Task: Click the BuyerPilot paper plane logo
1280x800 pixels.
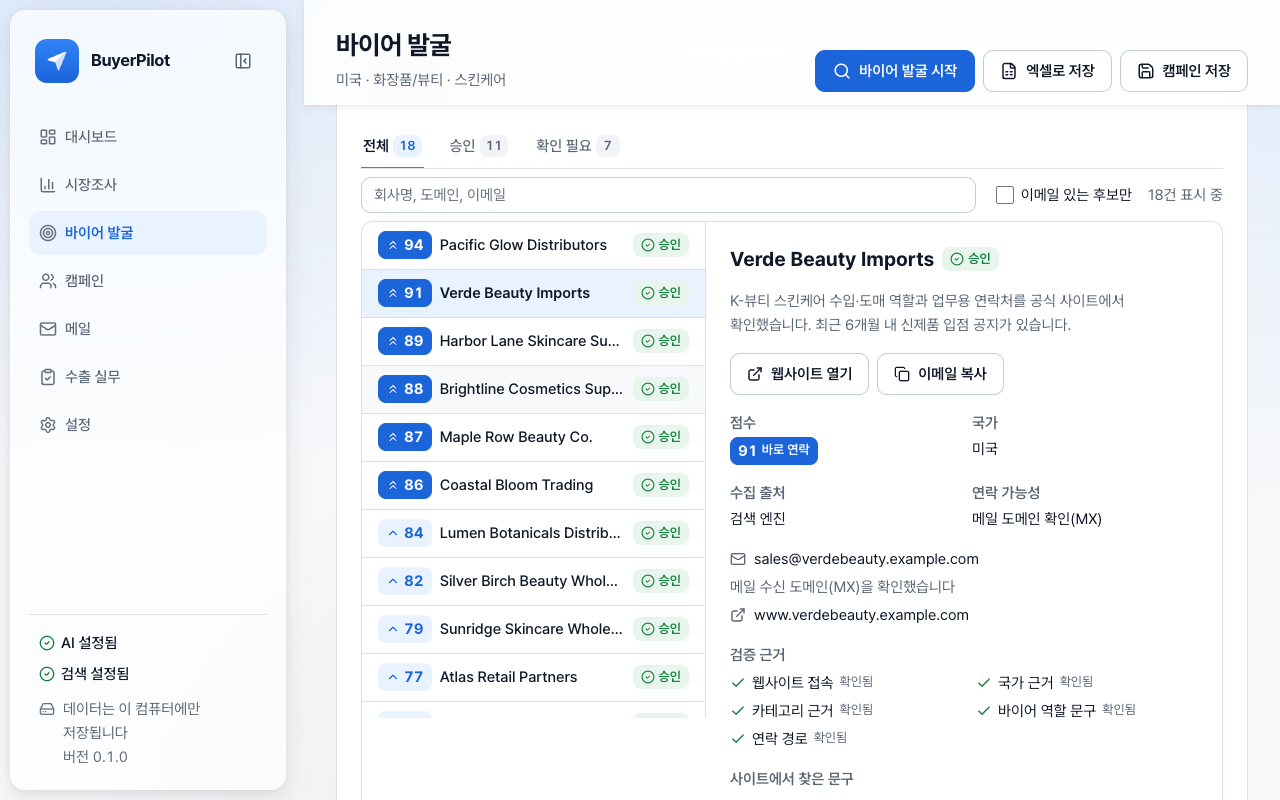Action: [x=57, y=61]
